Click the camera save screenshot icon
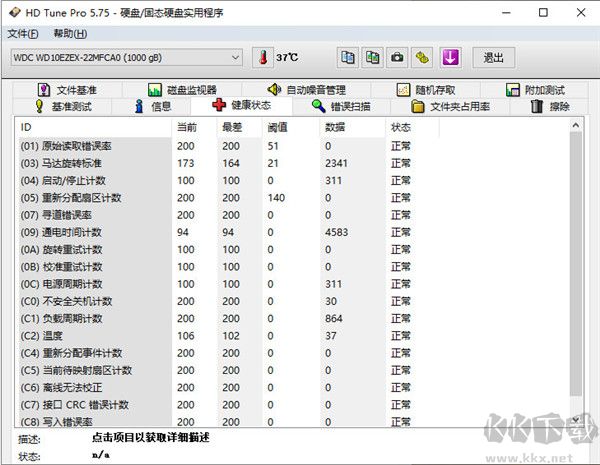 coord(397,58)
